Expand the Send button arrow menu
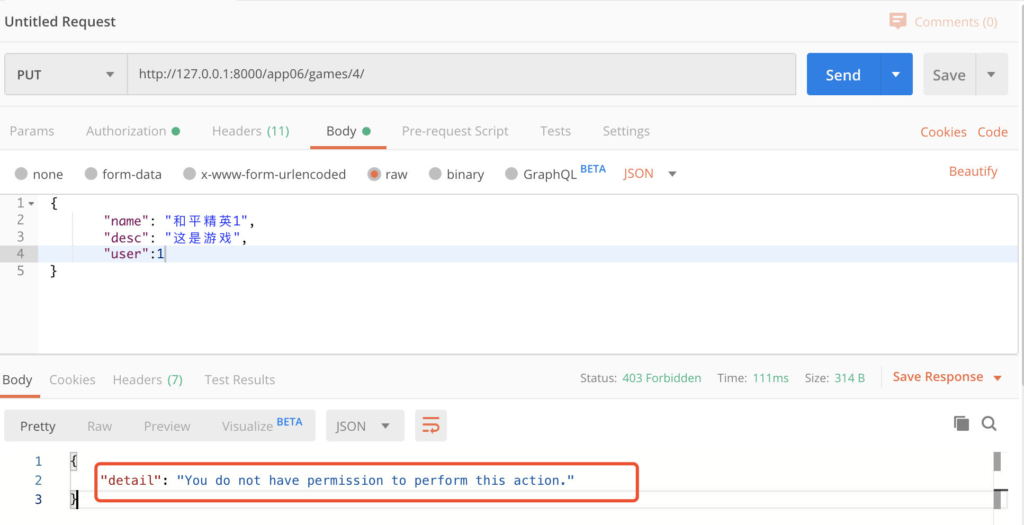Viewport: 1024px width, 525px height. pyautogui.click(x=896, y=74)
